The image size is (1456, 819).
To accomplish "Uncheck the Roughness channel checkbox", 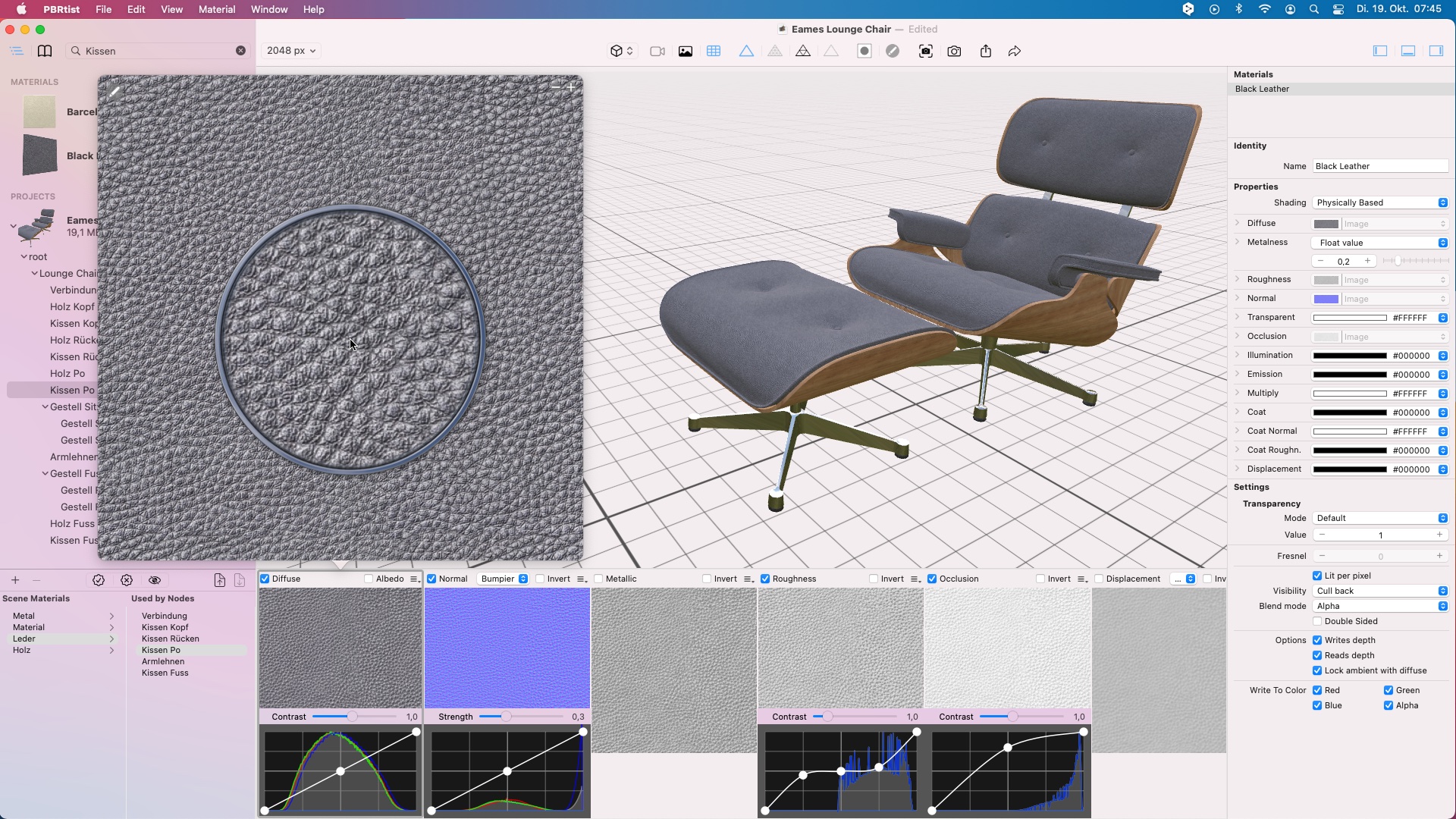I will (764, 579).
